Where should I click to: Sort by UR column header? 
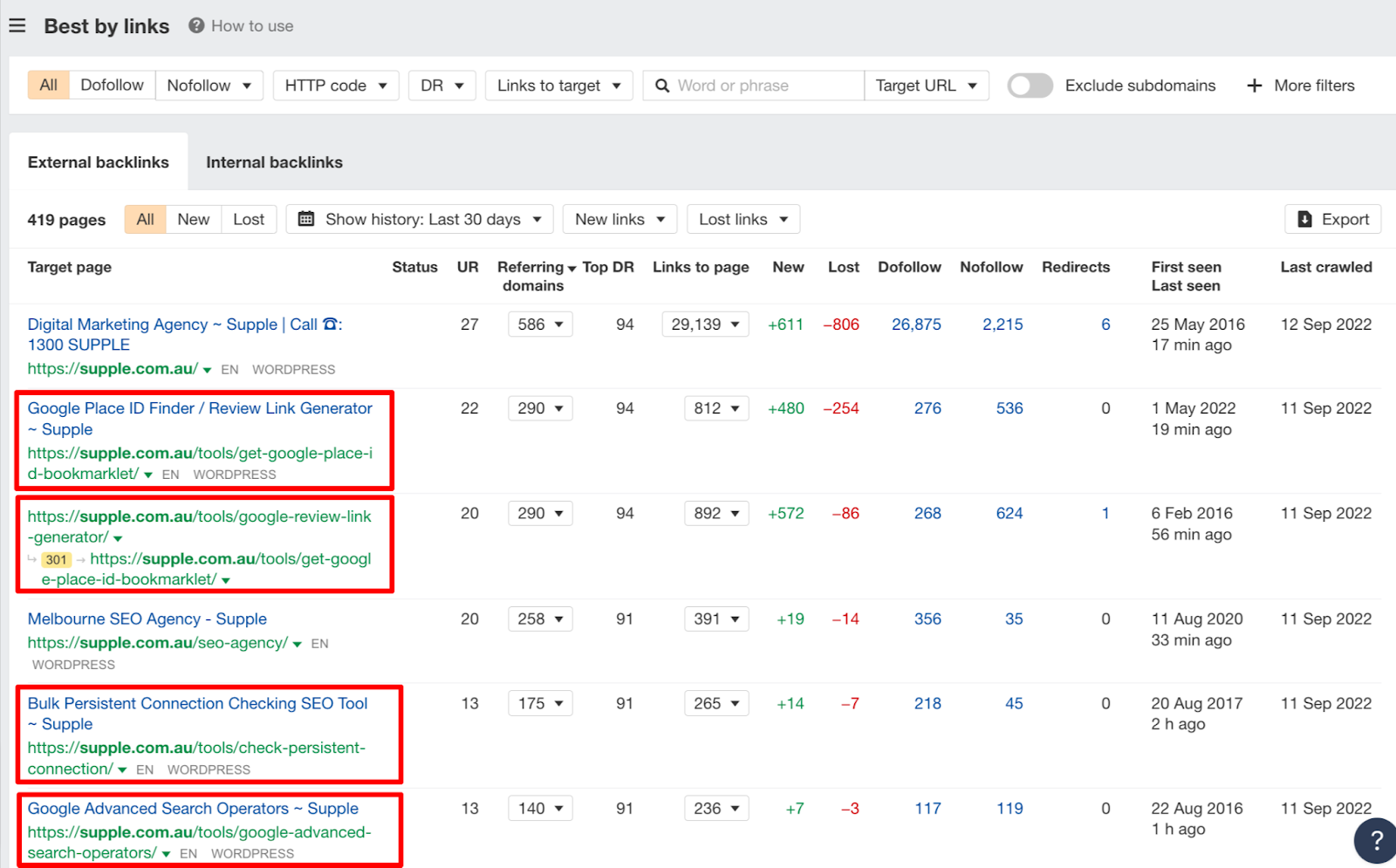point(468,267)
